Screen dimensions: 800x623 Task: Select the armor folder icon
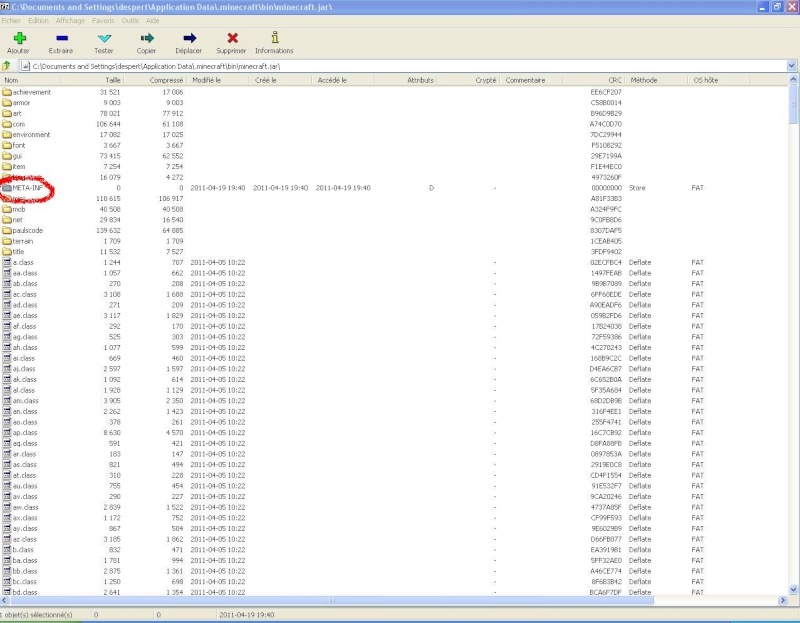(x=7, y=103)
